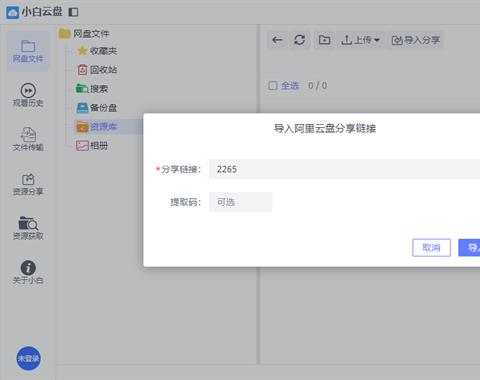Viewport: 480px width, 380px height.
Task: Open the 相册 album tree item
Action: point(92,146)
